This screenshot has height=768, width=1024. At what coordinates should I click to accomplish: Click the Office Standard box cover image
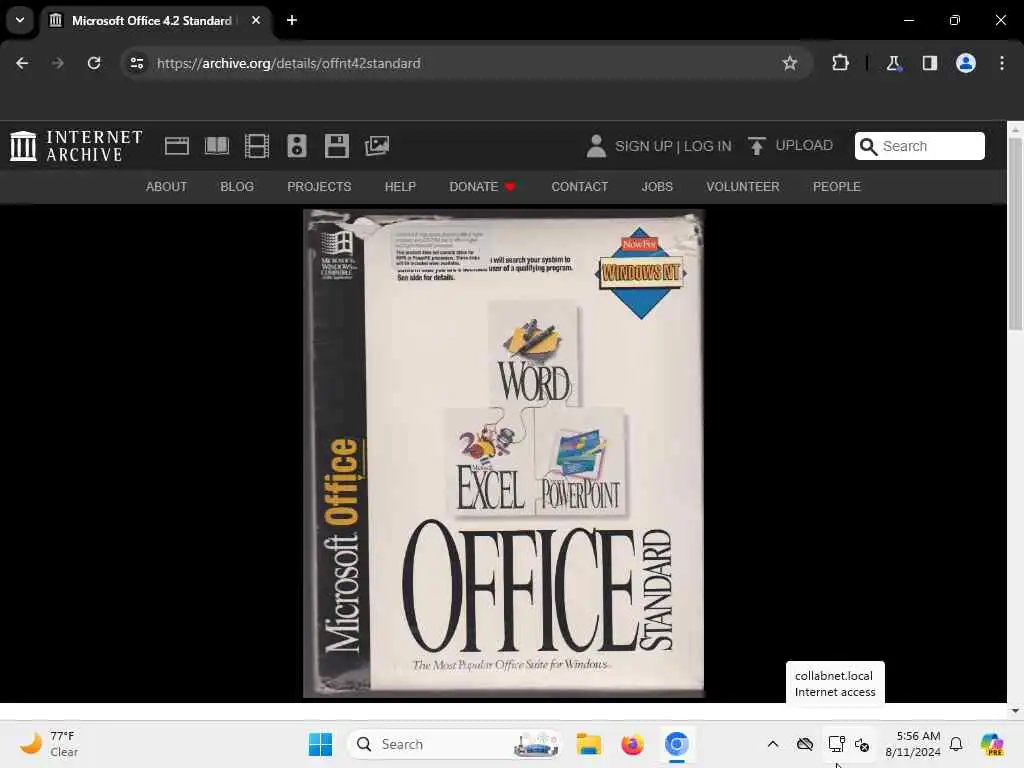pyautogui.click(x=504, y=453)
